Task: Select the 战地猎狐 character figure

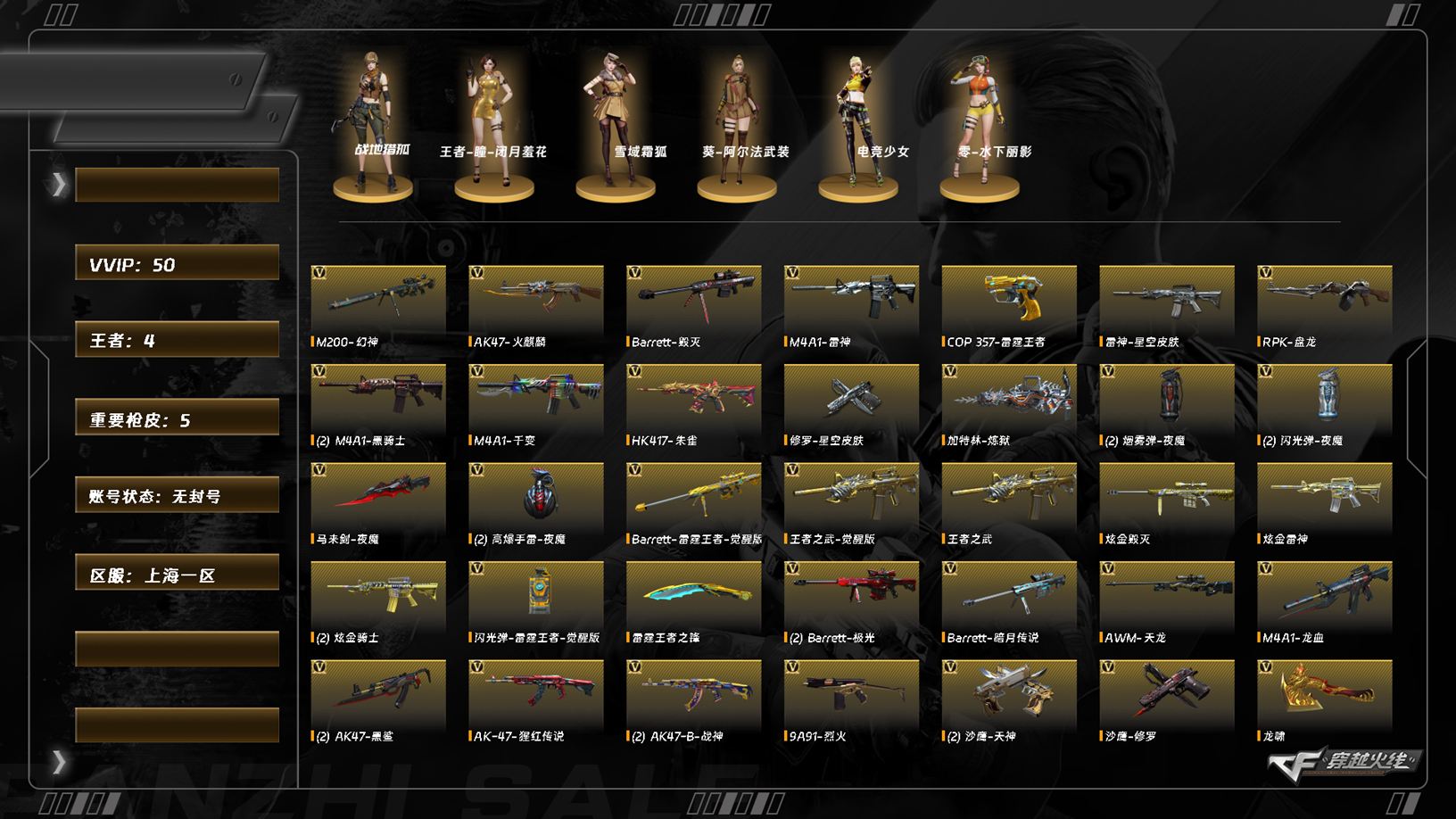Action: [373, 125]
